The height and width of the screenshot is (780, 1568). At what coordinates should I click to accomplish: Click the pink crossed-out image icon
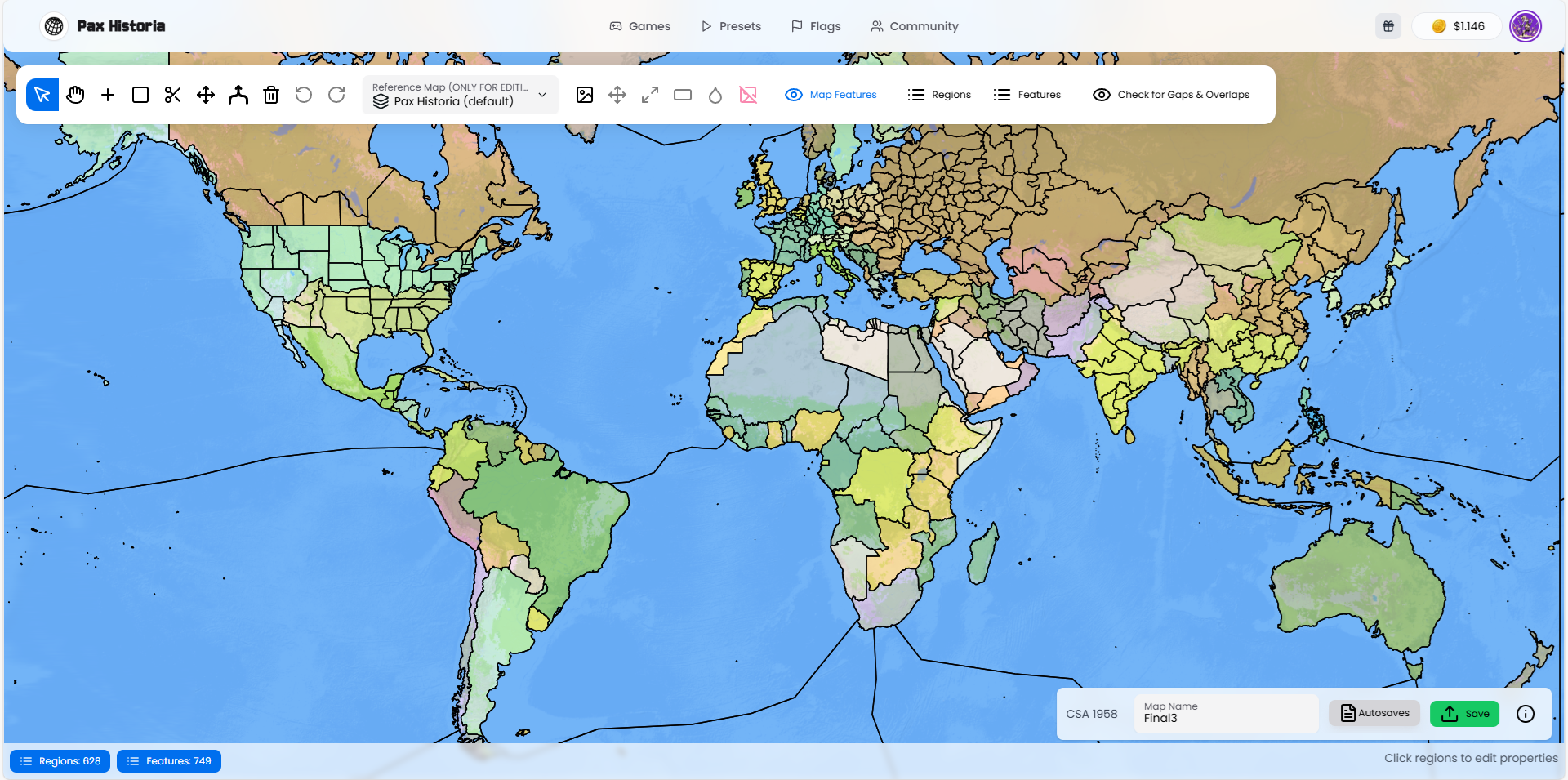[748, 95]
